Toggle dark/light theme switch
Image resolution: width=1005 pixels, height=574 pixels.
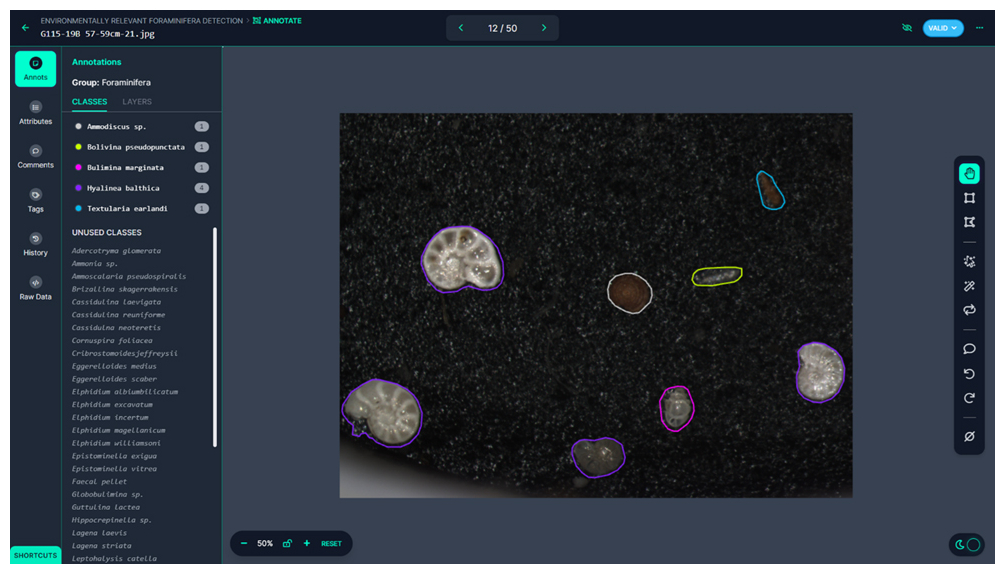point(966,544)
